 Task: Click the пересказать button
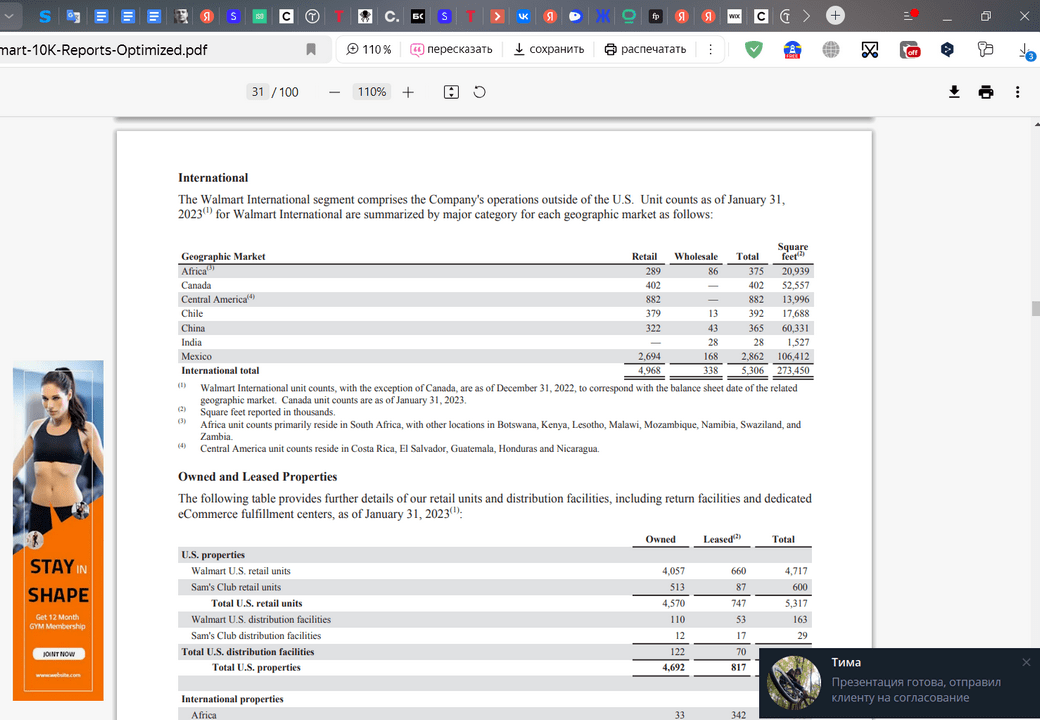click(x=451, y=49)
